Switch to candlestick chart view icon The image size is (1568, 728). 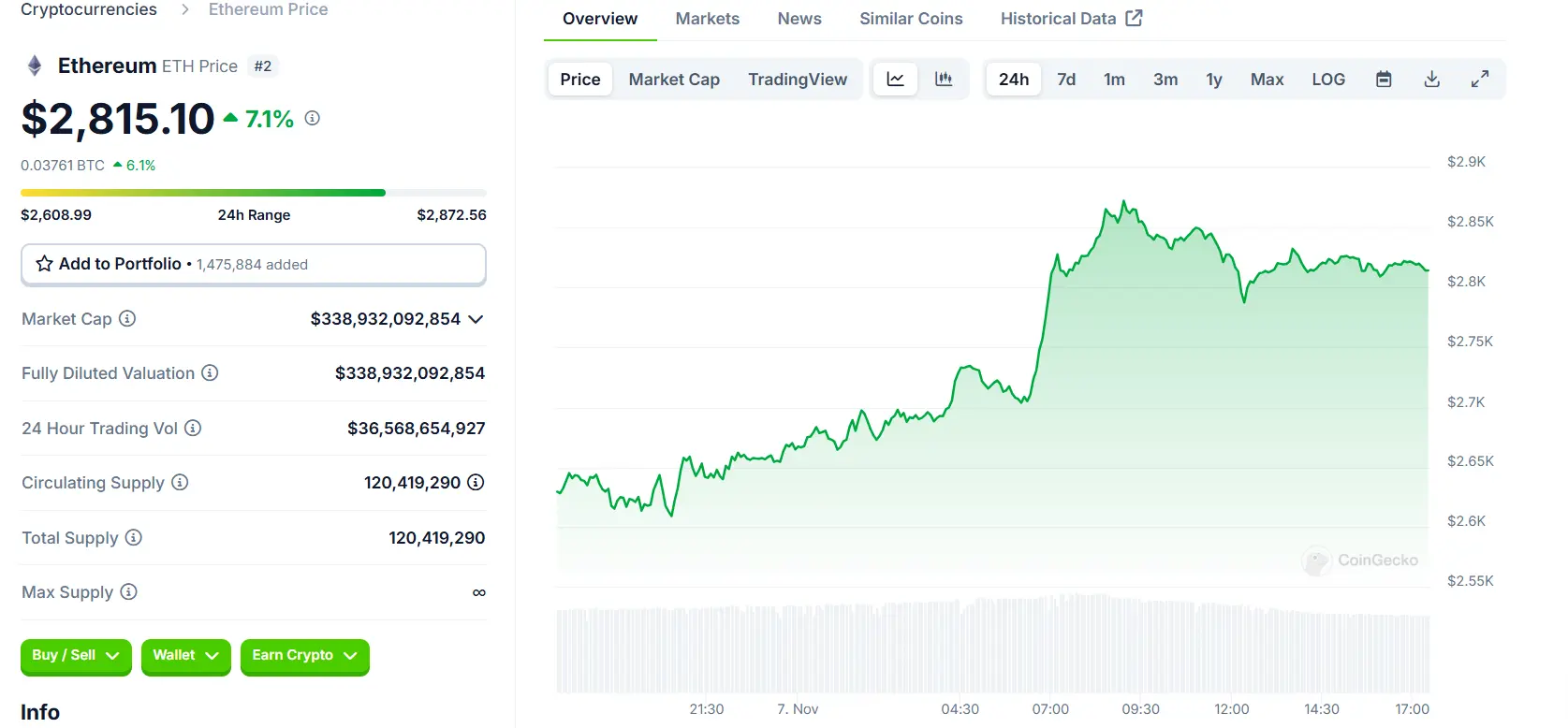[x=944, y=80]
